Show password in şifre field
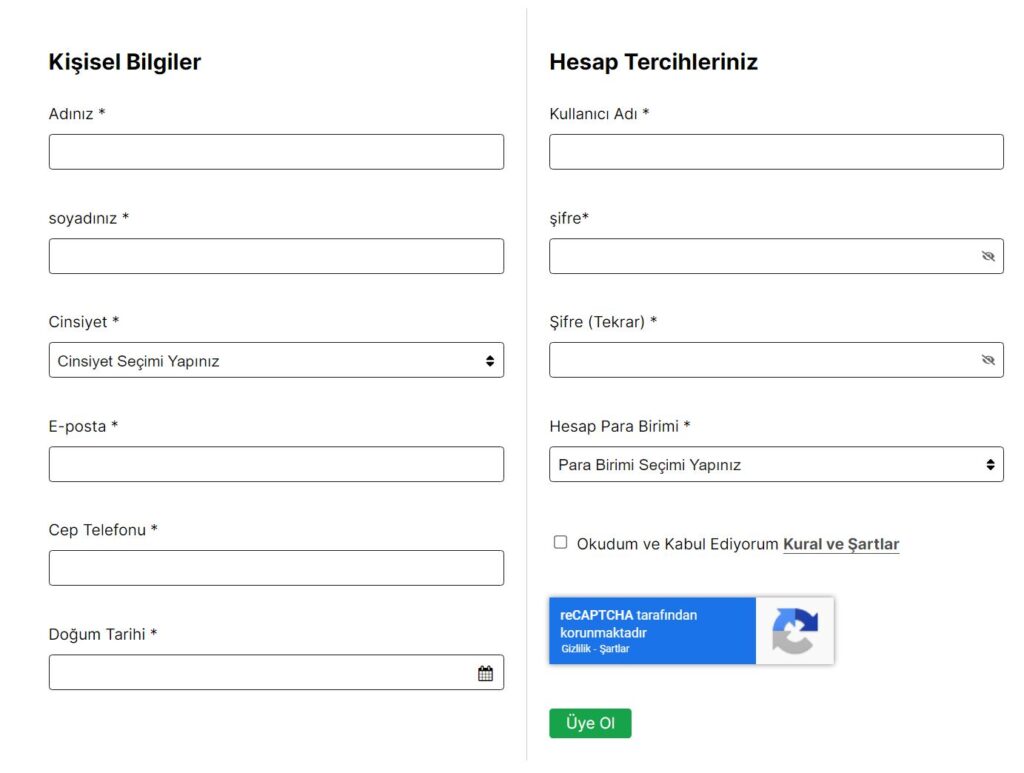This screenshot has width=1024, height=773. [x=987, y=256]
